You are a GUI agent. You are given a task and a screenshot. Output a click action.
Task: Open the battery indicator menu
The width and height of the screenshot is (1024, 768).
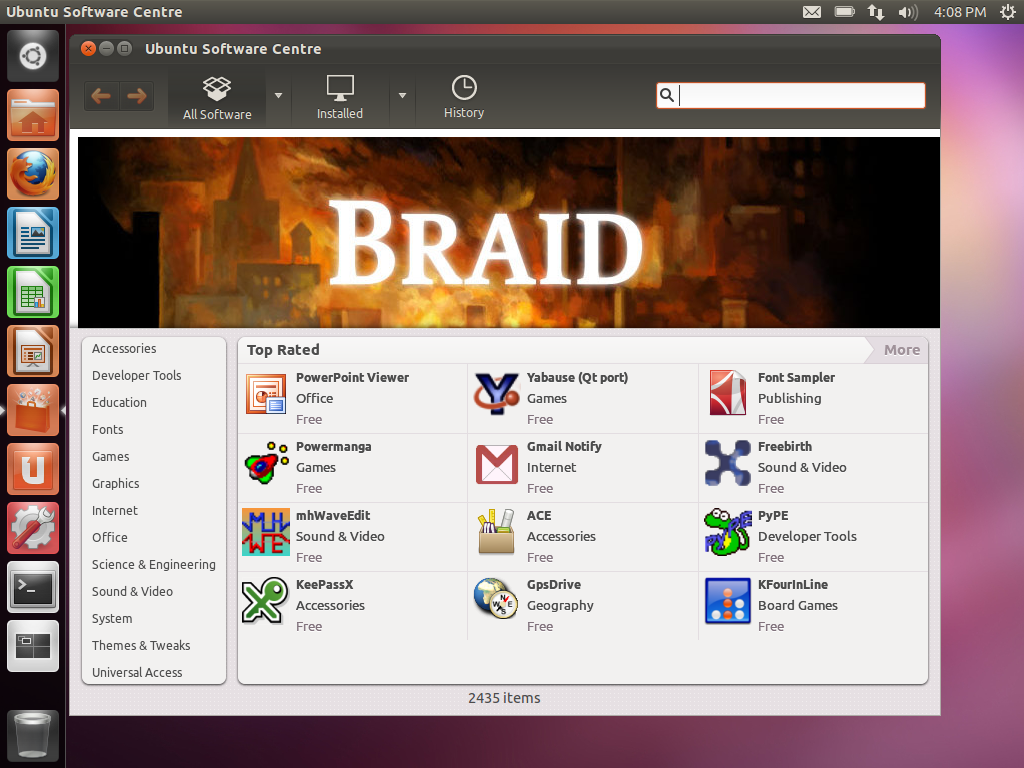(x=844, y=12)
